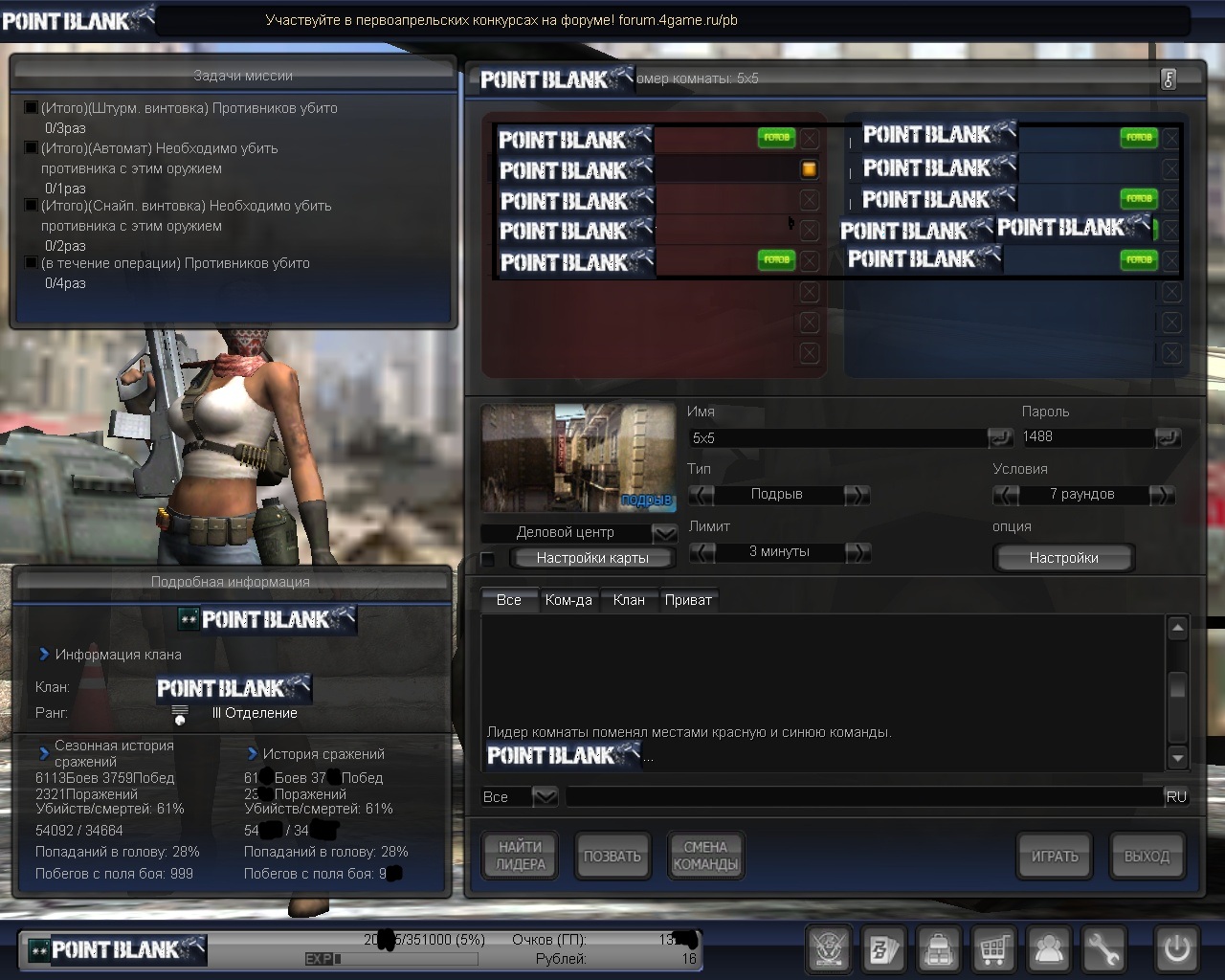This screenshot has width=1225, height=980.
Task: Toggle the eighth blue team slot box
Action: (x=1171, y=353)
